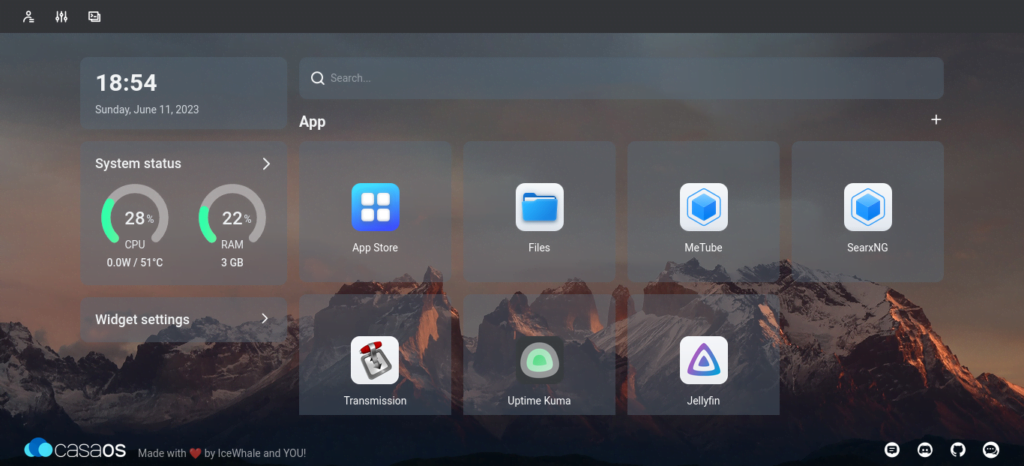Click the CasaOS logo
The height and width of the screenshot is (466, 1024).
(x=76, y=450)
